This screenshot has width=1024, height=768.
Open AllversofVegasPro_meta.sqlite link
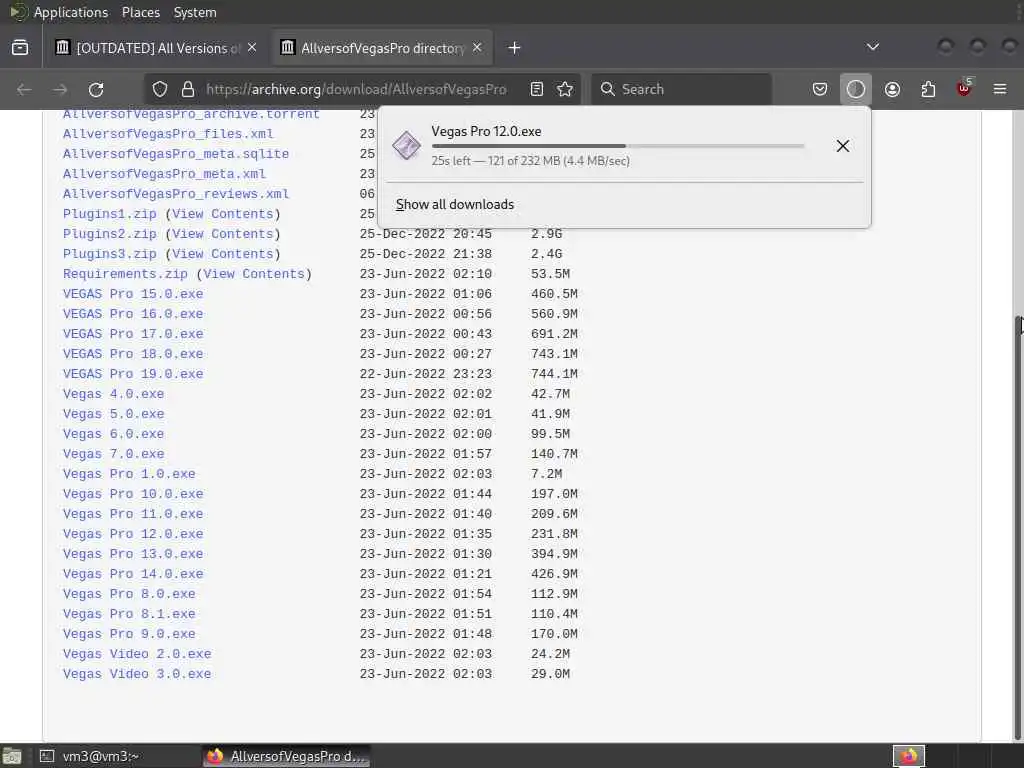point(176,154)
